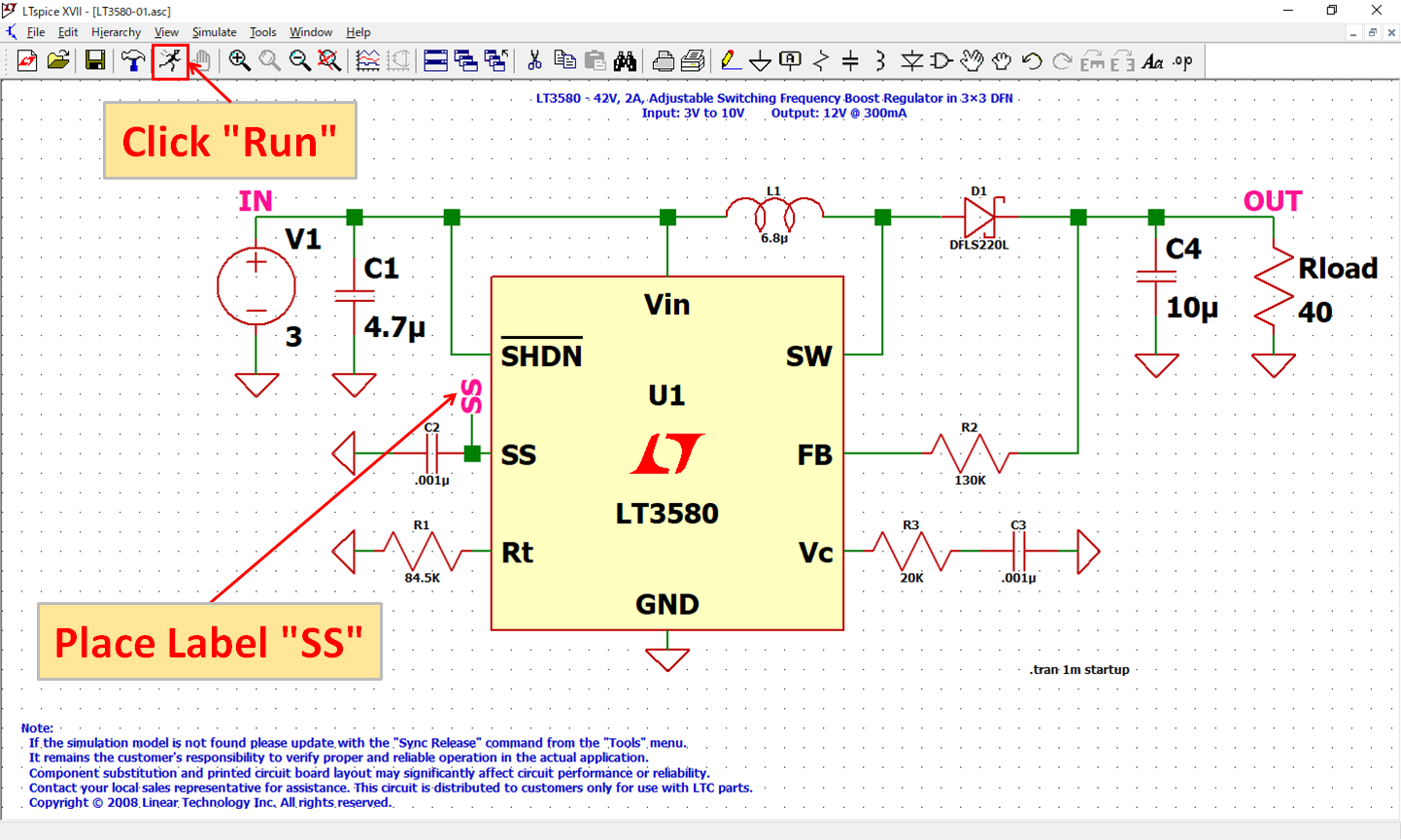Open the File menu

(36, 32)
